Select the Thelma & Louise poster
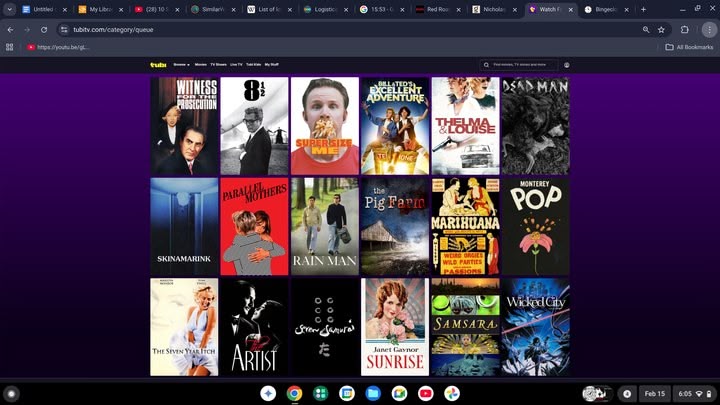 (465, 126)
